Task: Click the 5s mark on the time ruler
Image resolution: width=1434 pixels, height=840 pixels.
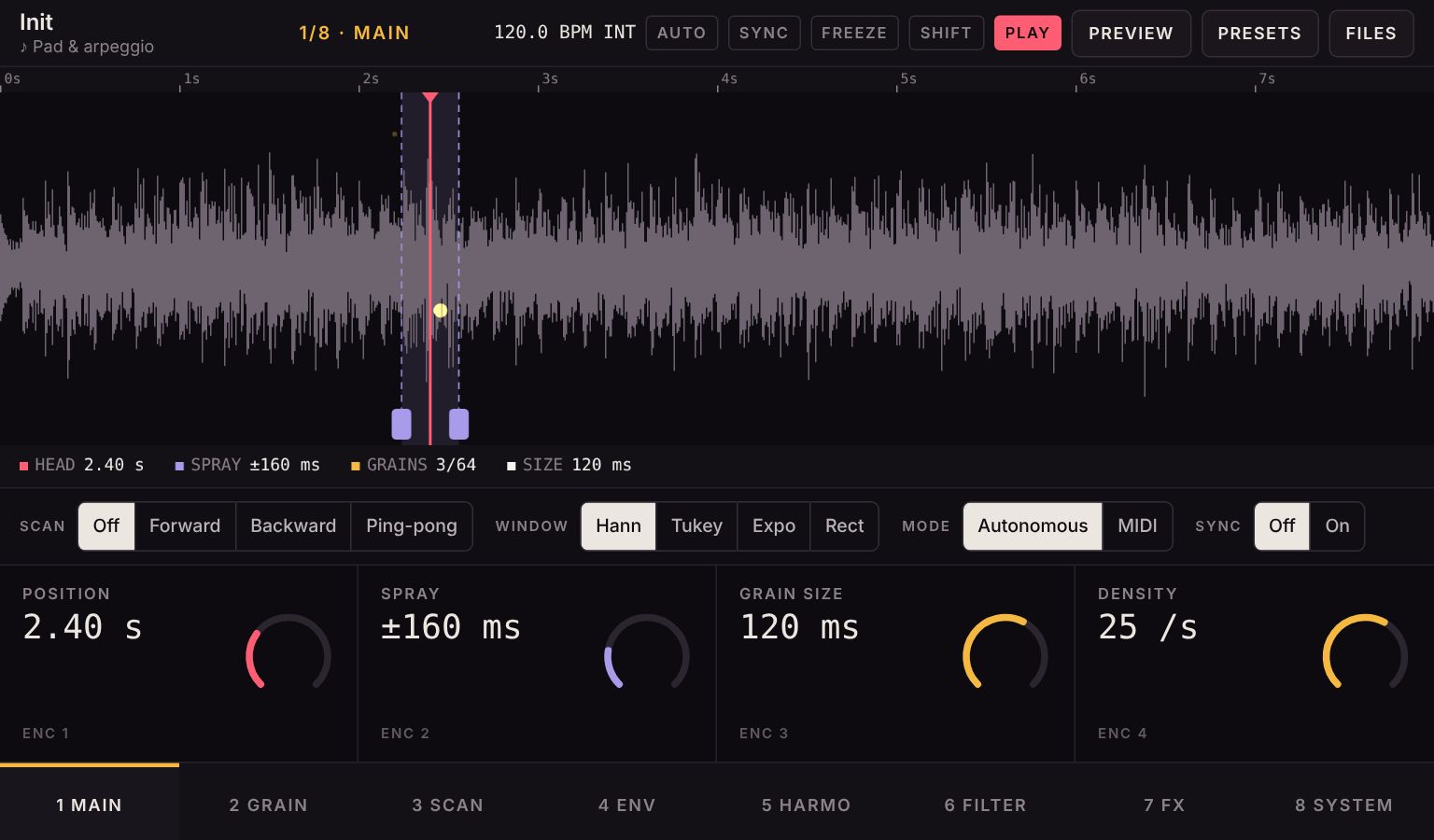Action: (x=907, y=79)
